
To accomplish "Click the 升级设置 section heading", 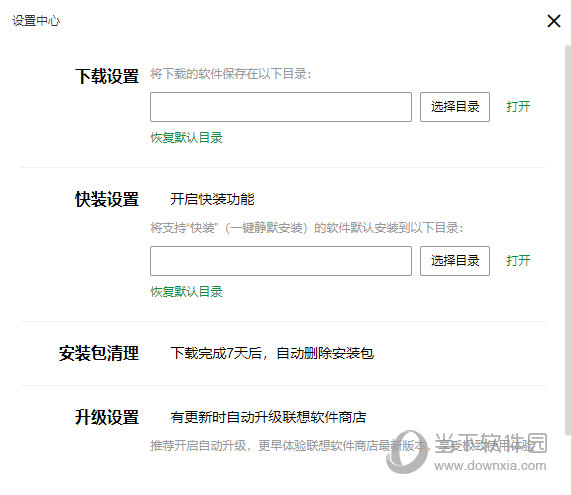I will pos(107,417).
